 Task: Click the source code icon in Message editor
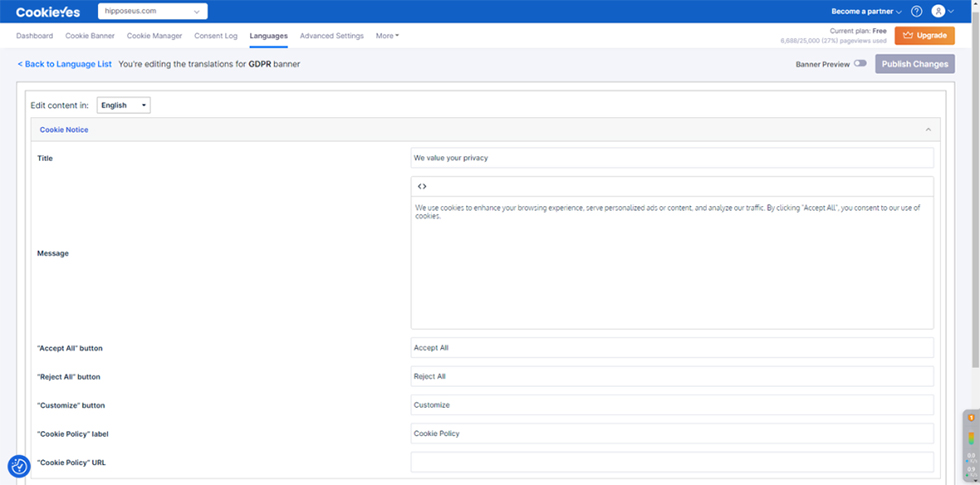point(422,186)
